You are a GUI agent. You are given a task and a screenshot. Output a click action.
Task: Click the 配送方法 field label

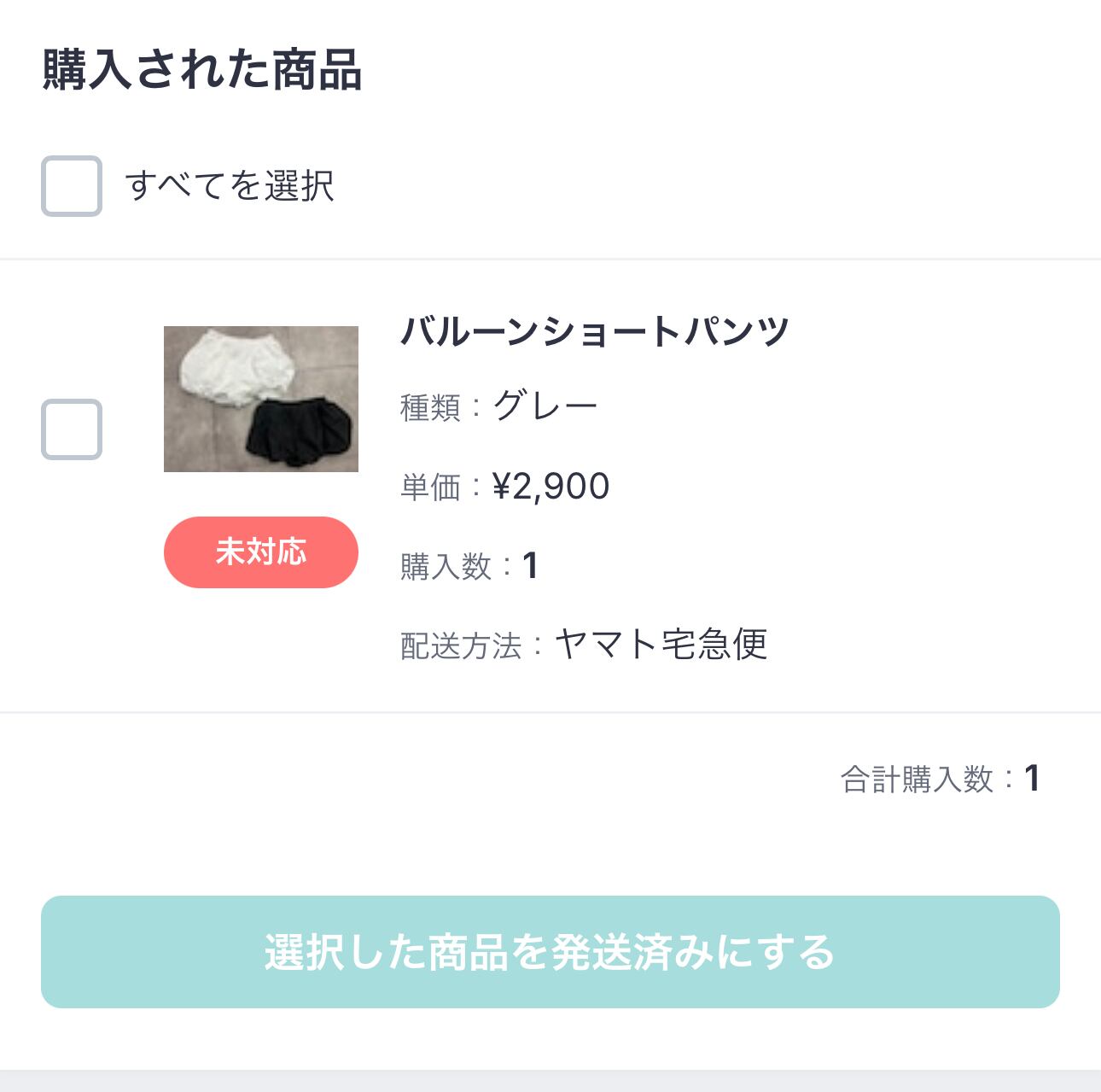(461, 646)
